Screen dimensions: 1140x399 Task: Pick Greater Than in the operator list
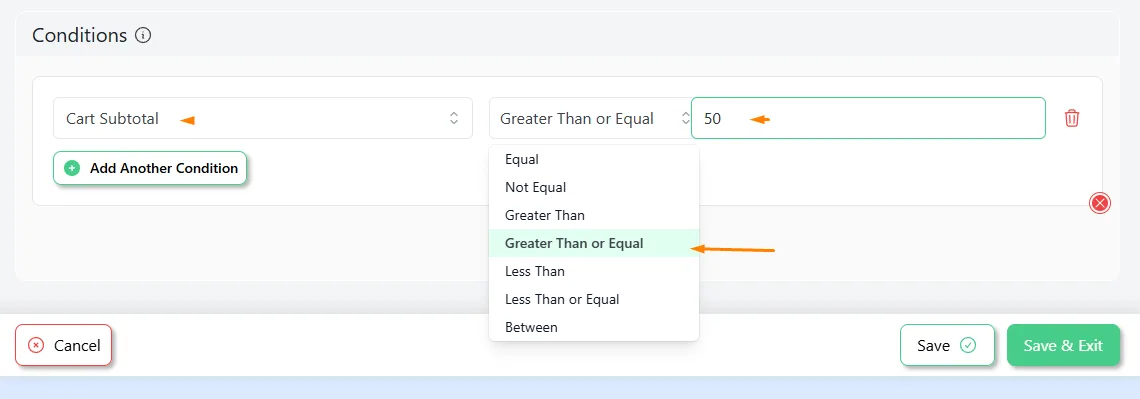click(594, 215)
